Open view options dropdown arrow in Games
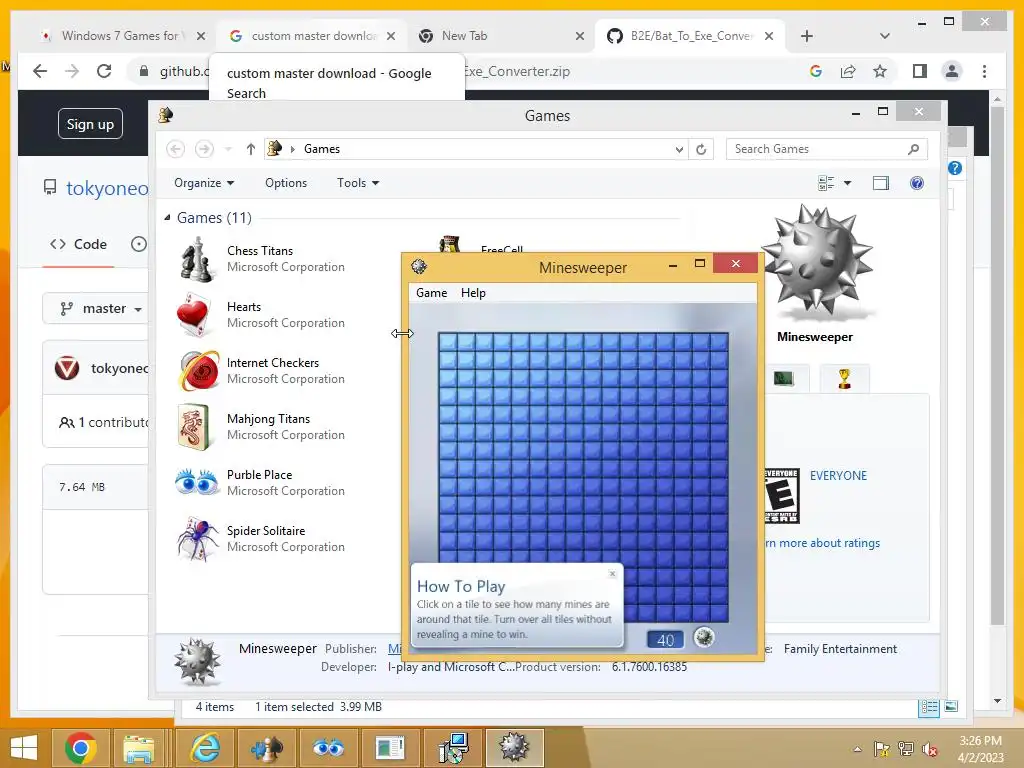 [848, 183]
